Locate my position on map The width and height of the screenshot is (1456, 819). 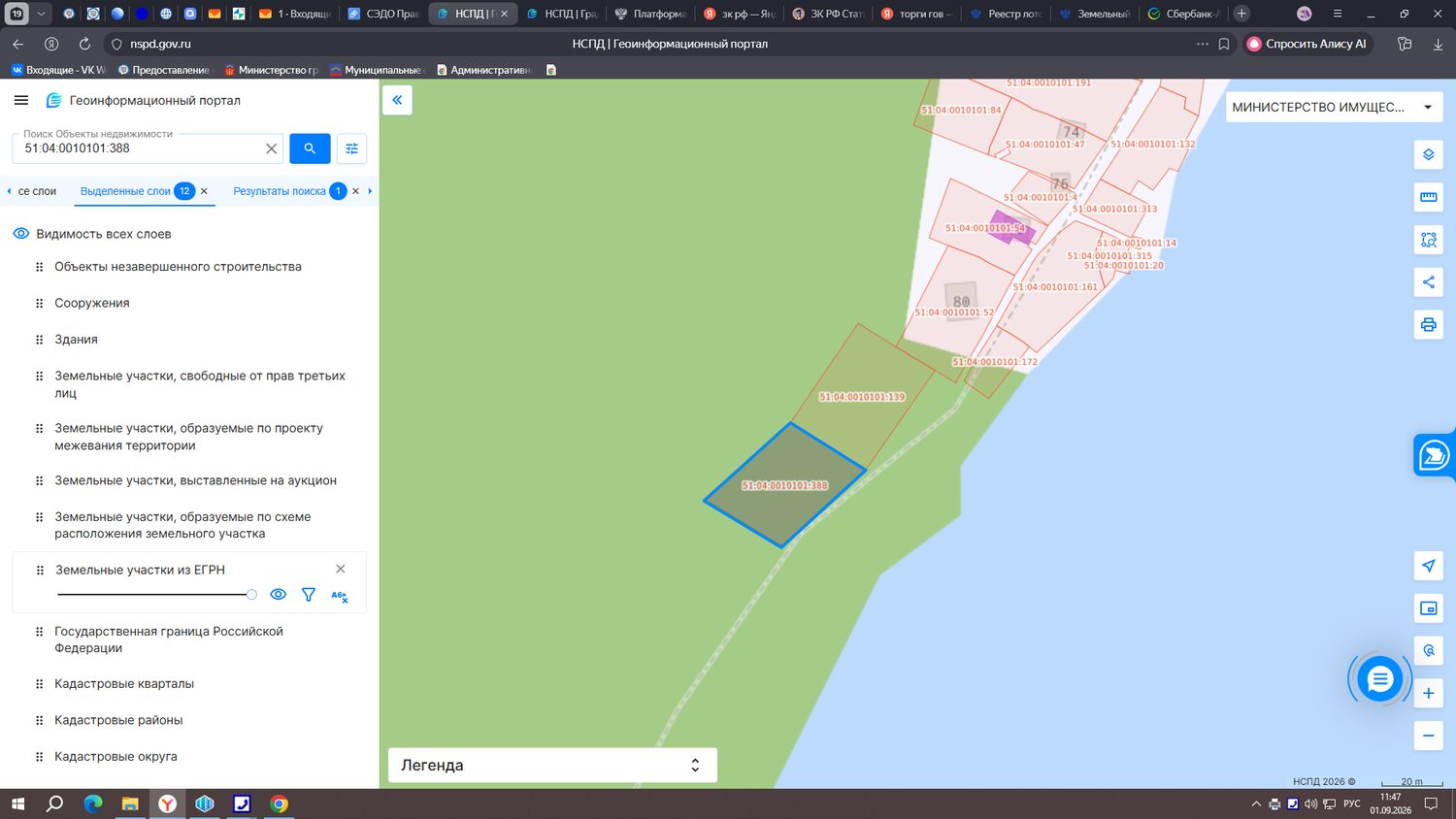pyautogui.click(x=1428, y=566)
